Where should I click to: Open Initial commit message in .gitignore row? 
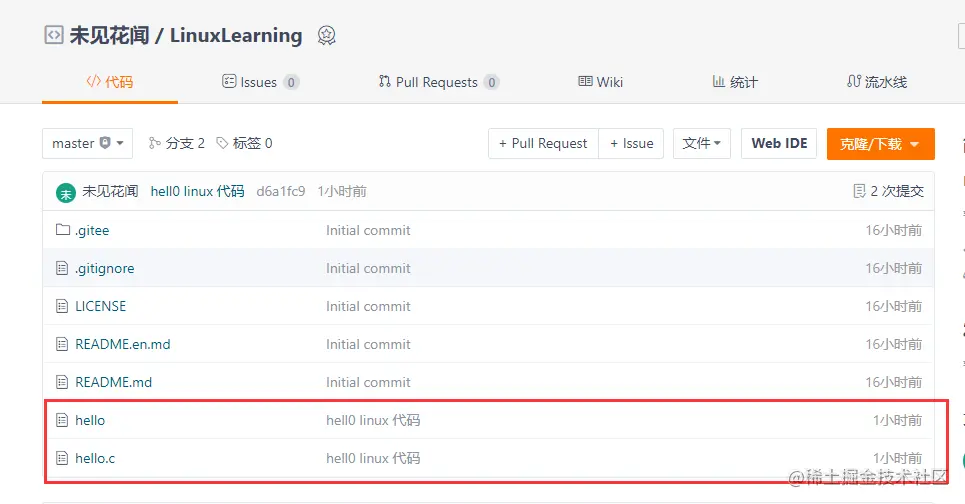[x=368, y=268]
